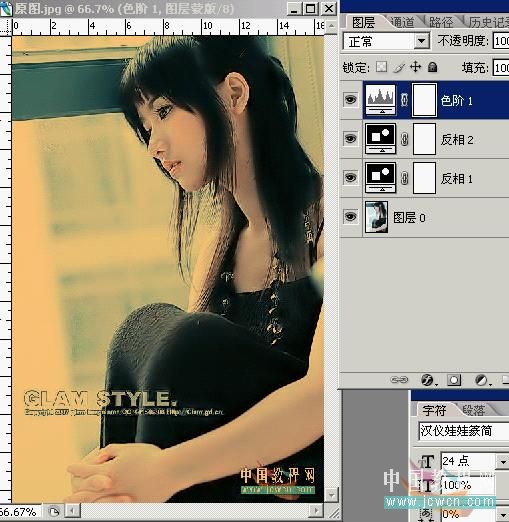Click the 反相 1 layer mask thumbnail
Image resolution: width=509 pixels, height=522 pixels.
(x=424, y=178)
